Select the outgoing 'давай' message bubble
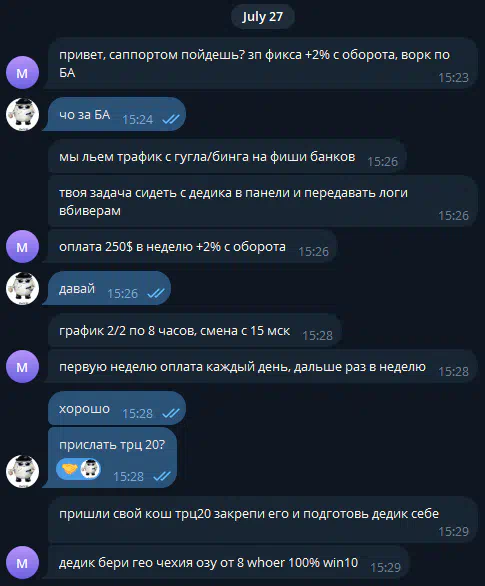This screenshot has width=485, height=586. [x=107, y=288]
